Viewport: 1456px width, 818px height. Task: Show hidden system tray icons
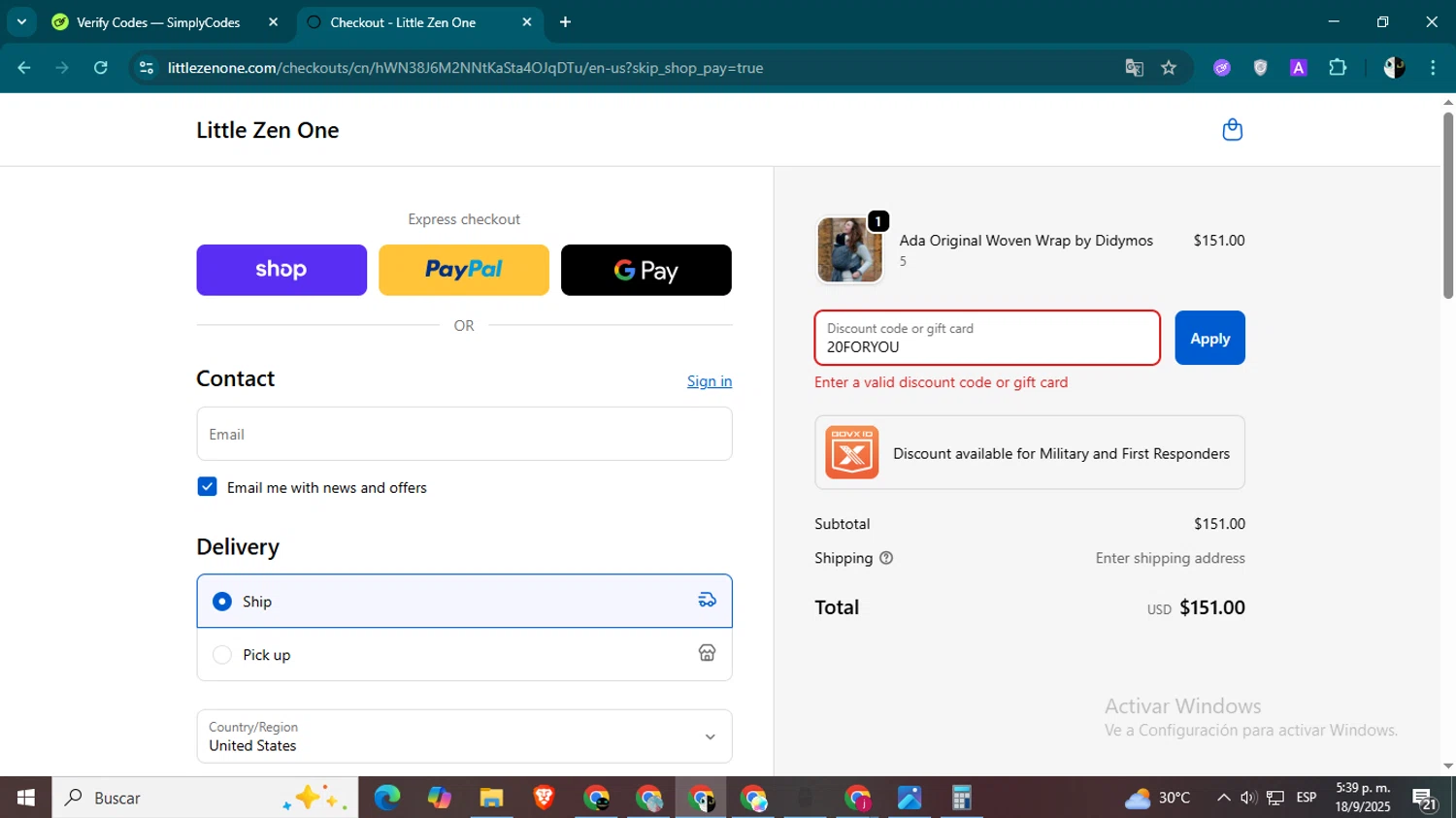1223,798
